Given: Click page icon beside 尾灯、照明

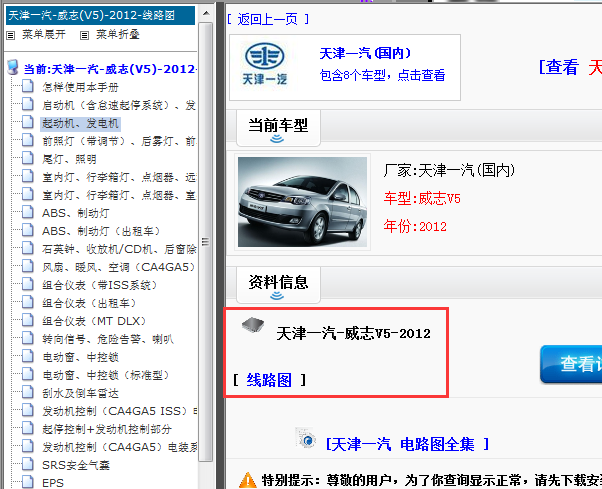Looking at the screenshot, I should 28,158.
